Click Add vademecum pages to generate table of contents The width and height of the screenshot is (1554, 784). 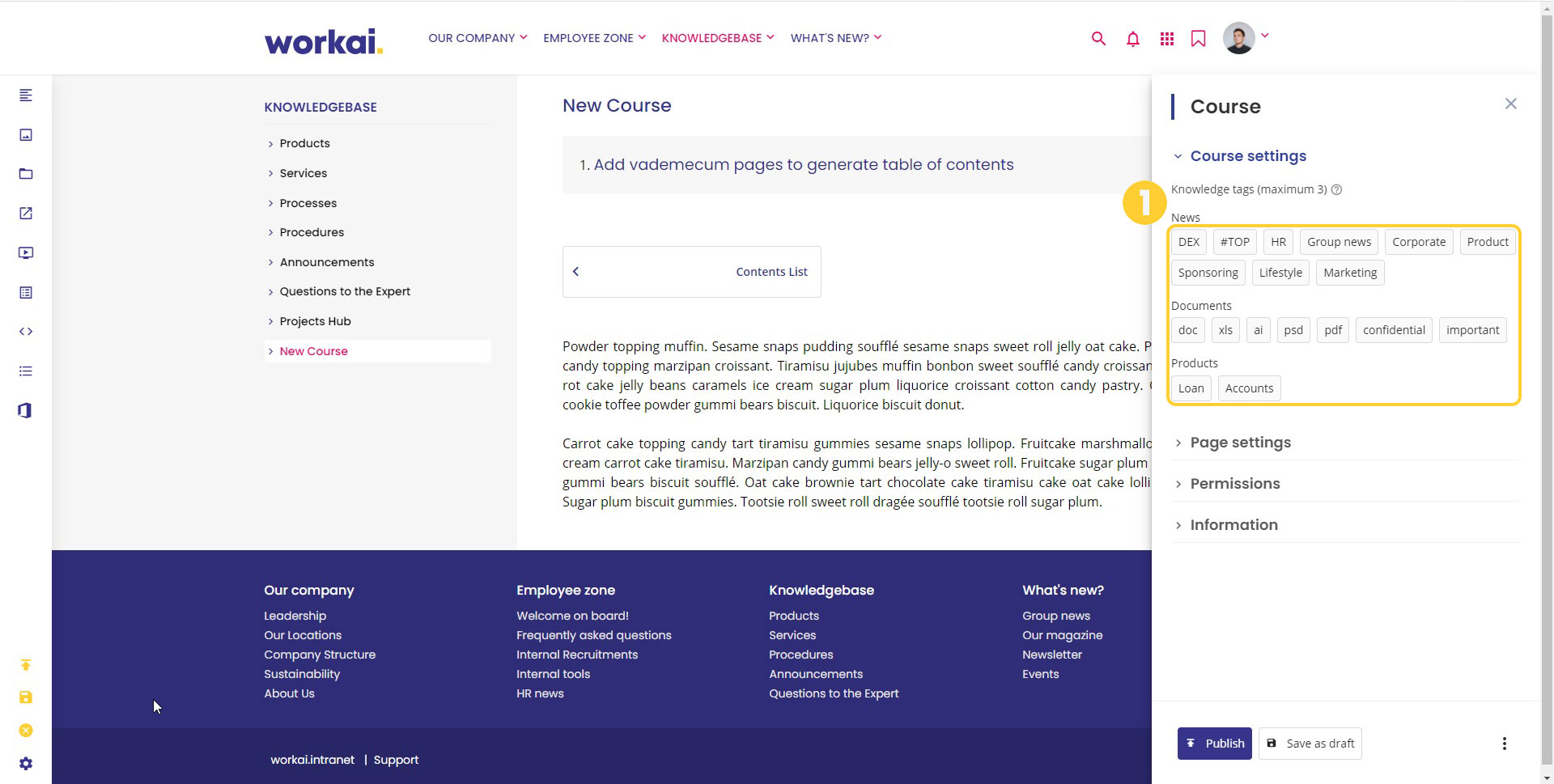coord(804,164)
